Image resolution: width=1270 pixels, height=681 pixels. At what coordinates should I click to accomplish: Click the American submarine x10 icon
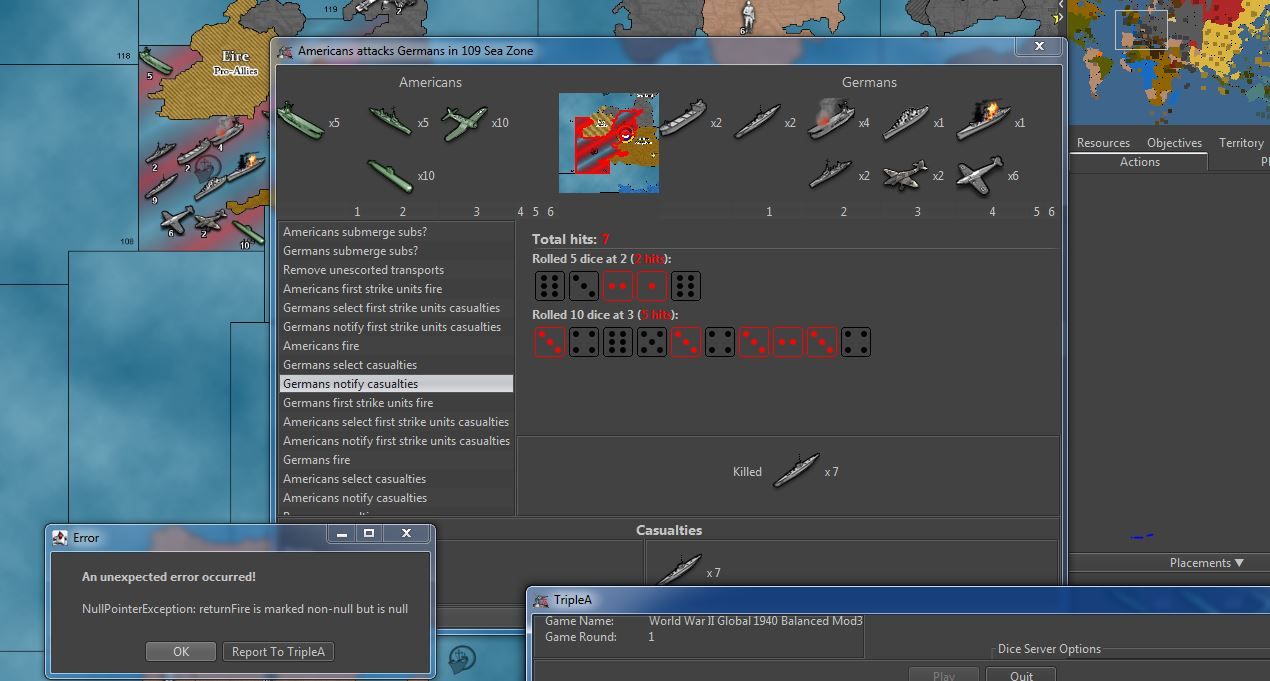[390, 175]
